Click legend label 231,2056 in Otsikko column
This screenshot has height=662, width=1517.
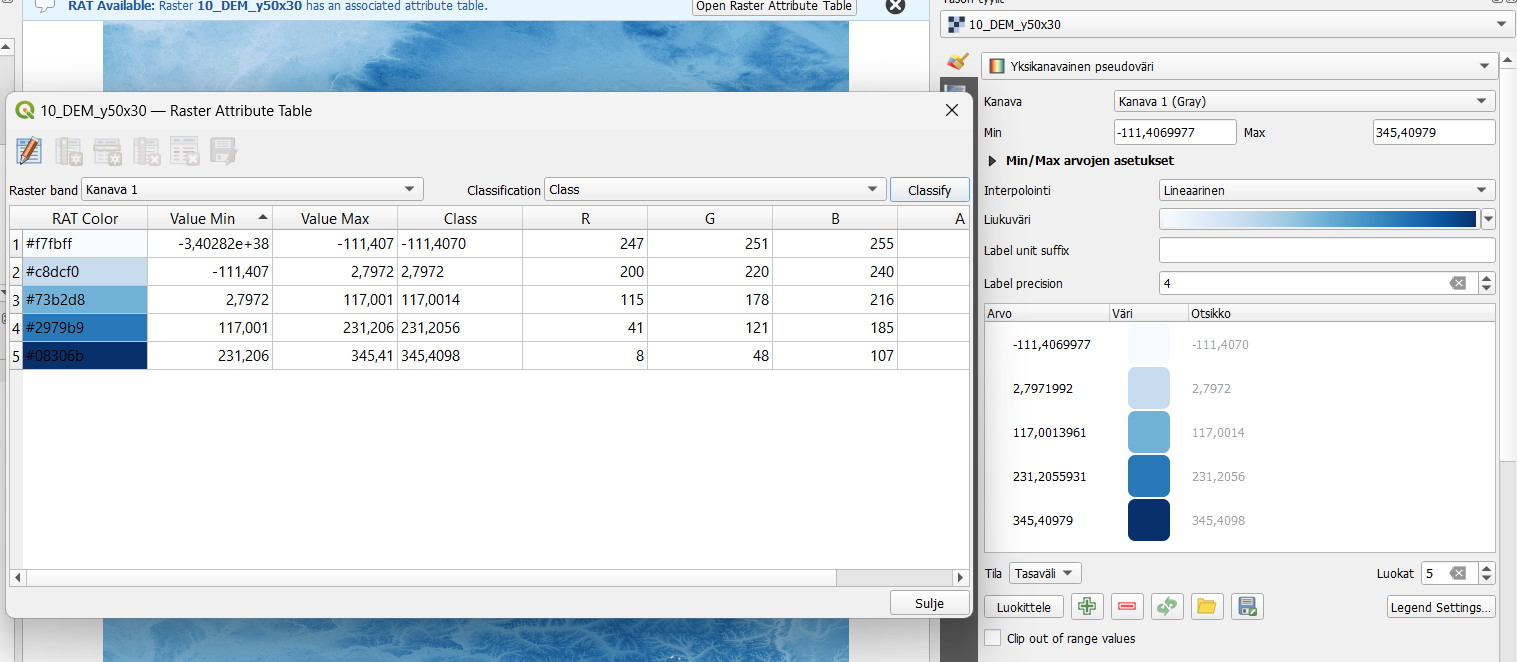click(x=1218, y=477)
